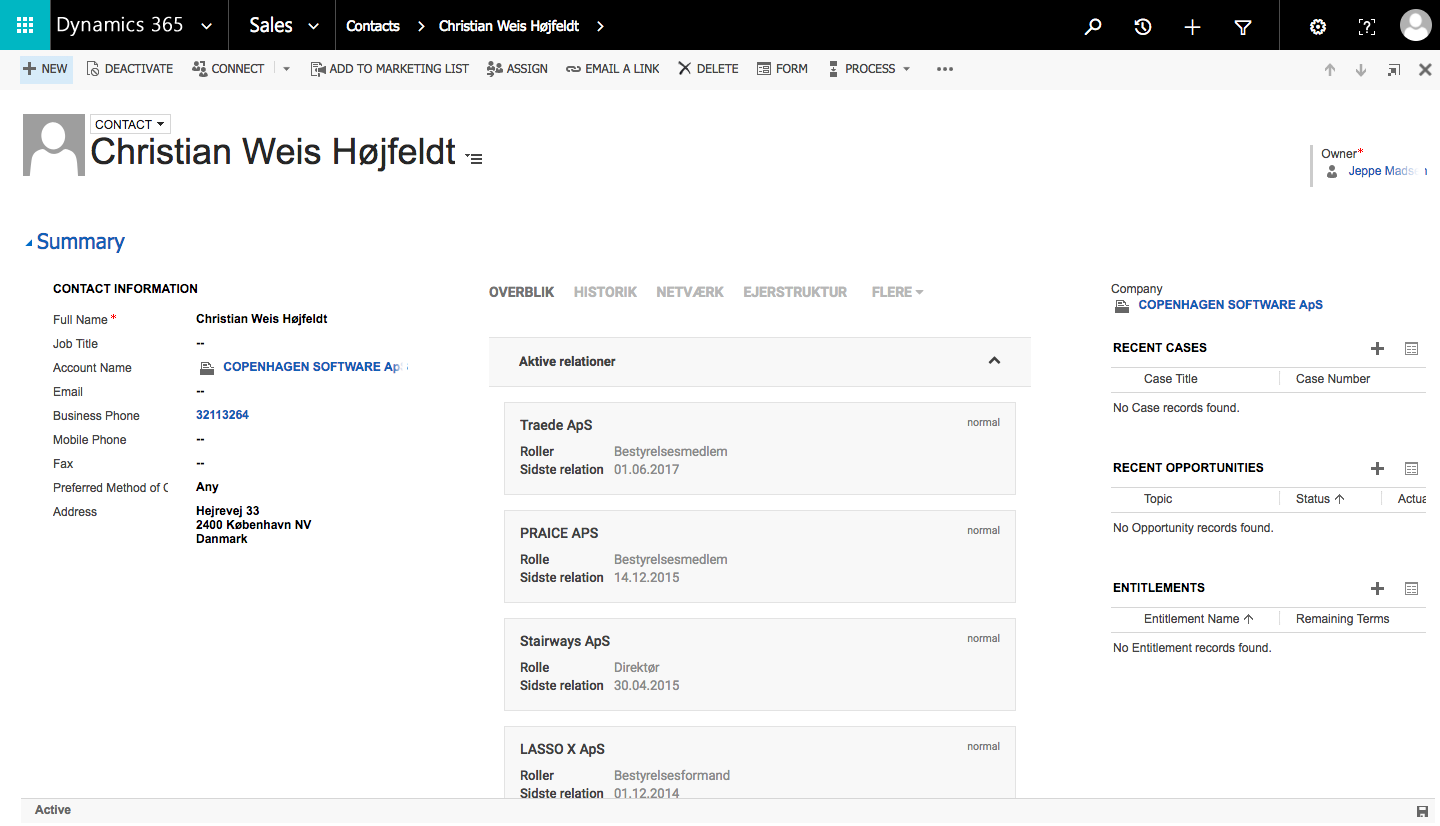Click the business phone 32113264
The width and height of the screenshot is (1440, 826).
pyautogui.click(x=222, y=415)
